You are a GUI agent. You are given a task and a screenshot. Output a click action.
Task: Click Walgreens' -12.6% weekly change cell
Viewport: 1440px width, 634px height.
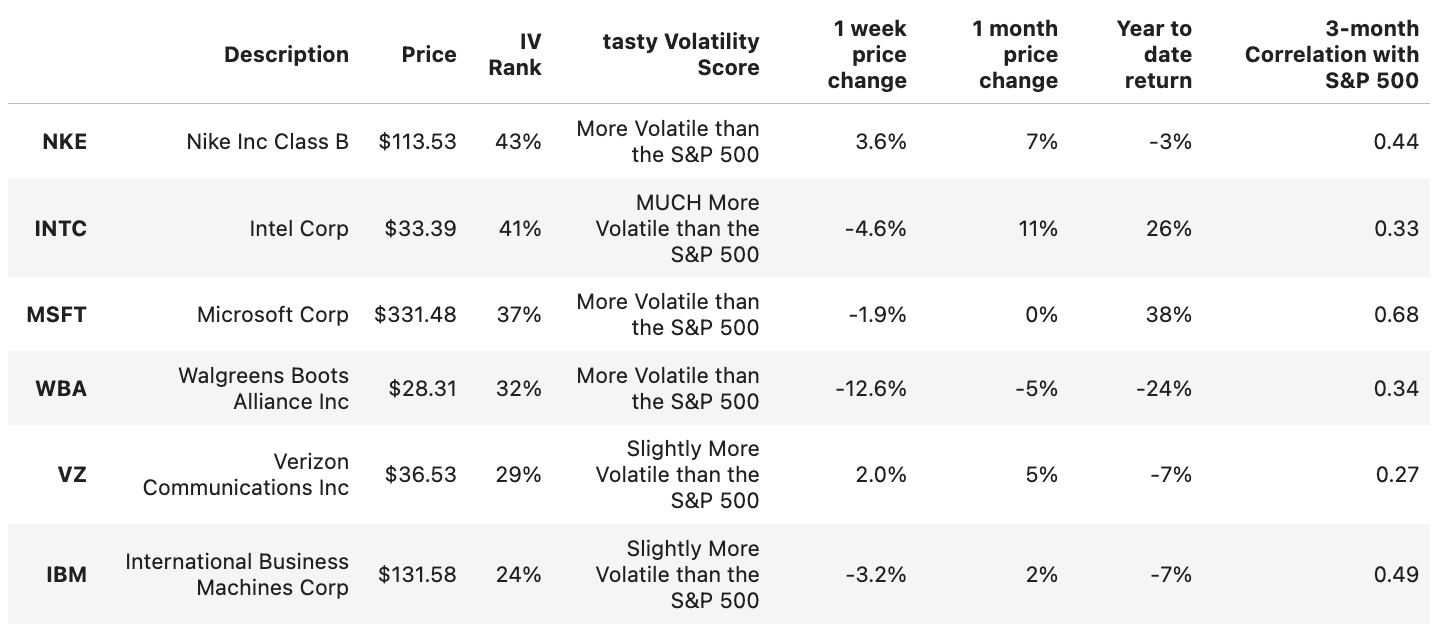tap(871, 388)
